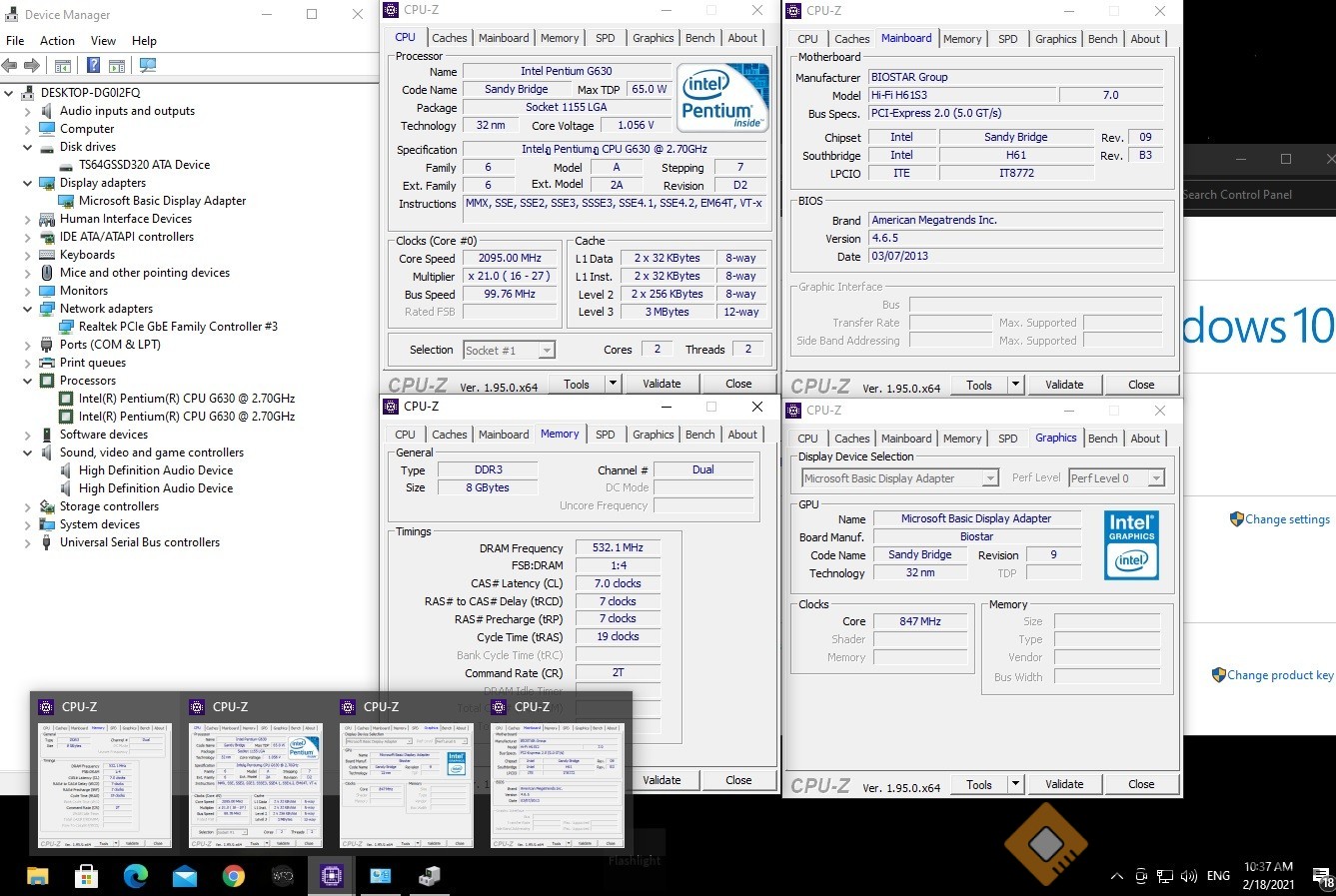The width and height of the screenshot is (1336, 896).
Task: Select the DESKTOP-DG0I2FQ root node
Action: point(90,93)
